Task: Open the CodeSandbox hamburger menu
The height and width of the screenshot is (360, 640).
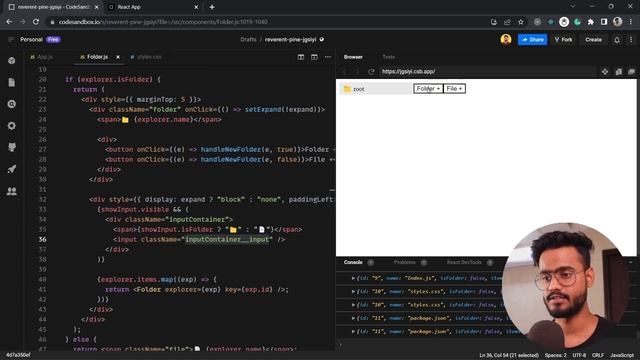Action: [11, 40]
